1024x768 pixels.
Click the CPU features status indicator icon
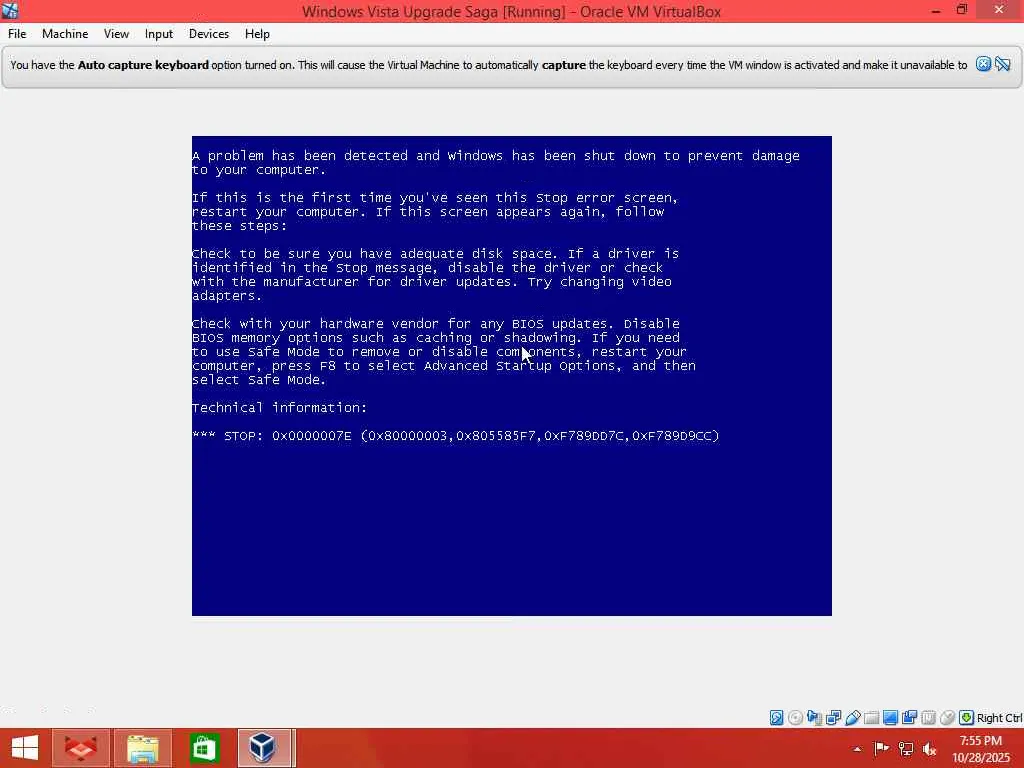(928, 718)
